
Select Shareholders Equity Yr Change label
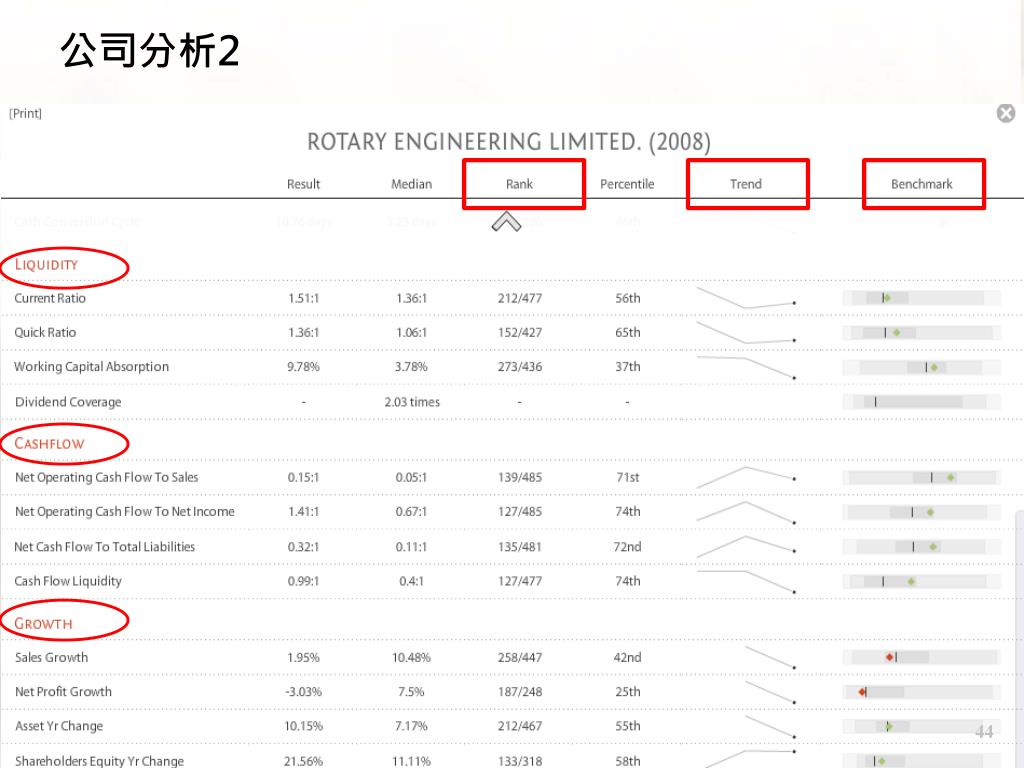[x=99, y=761]
